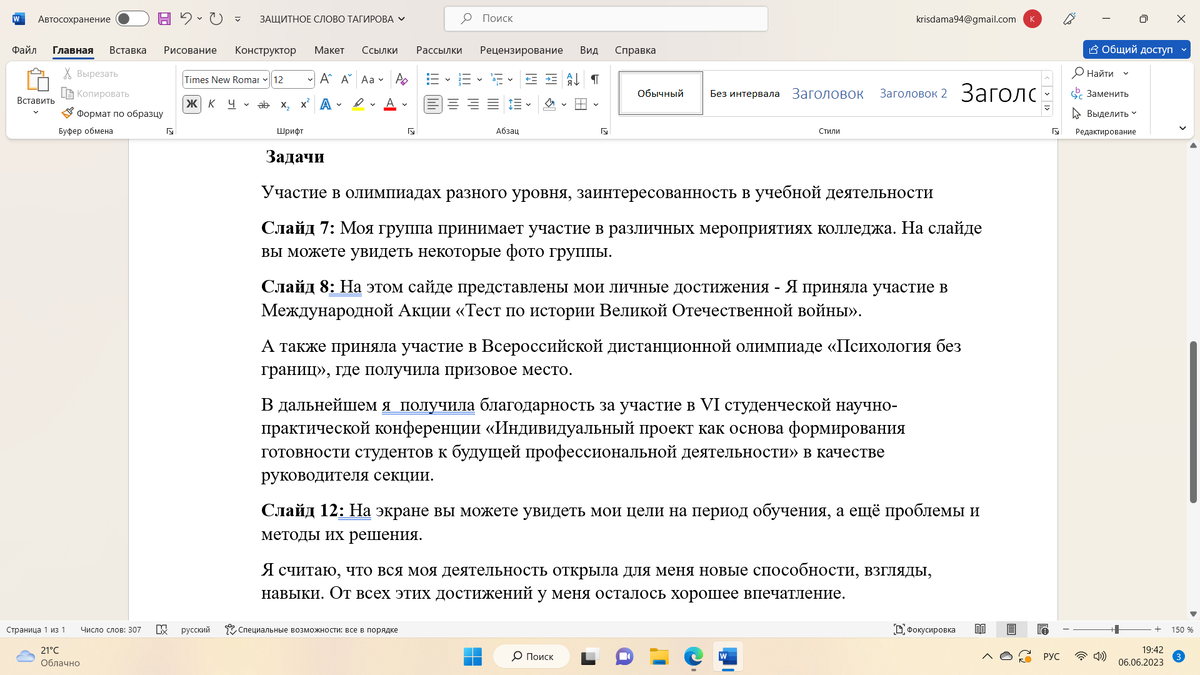Click the Windows Start button

point(473,656)
